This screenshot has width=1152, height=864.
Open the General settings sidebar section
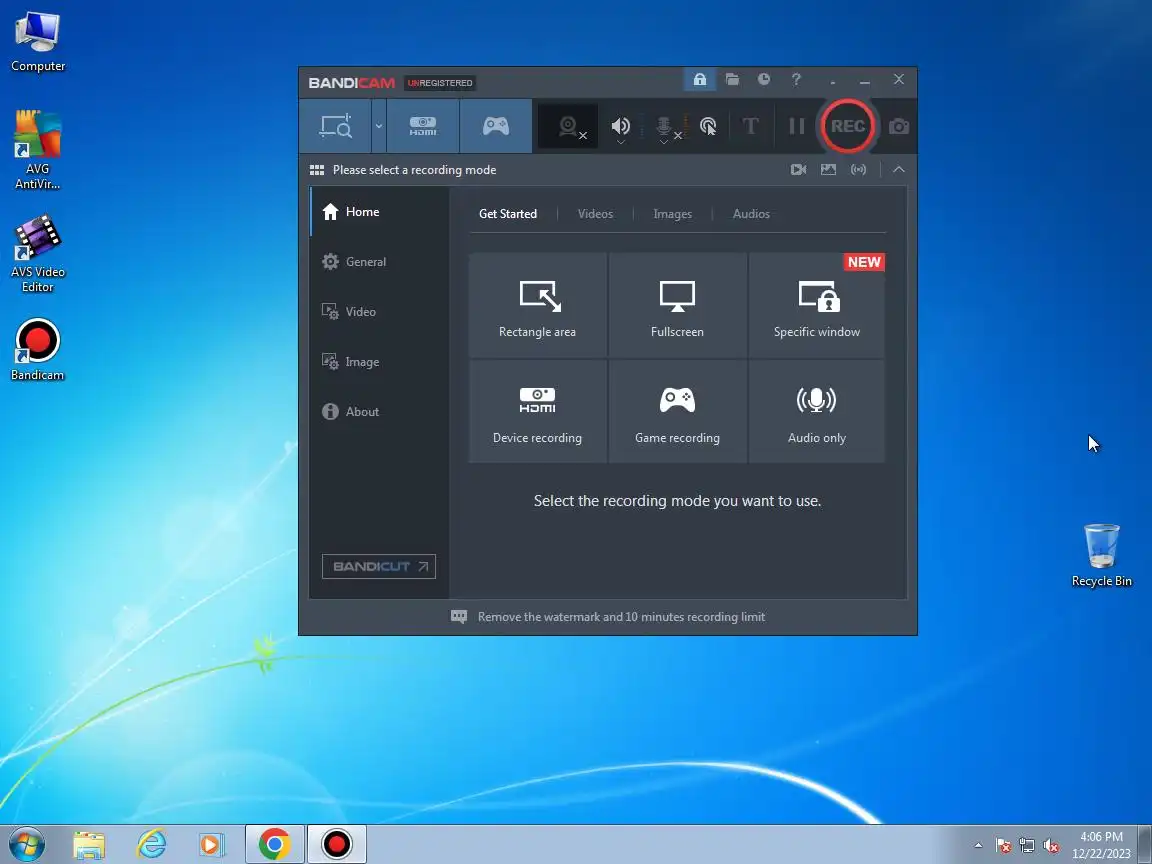click(380, 262)
